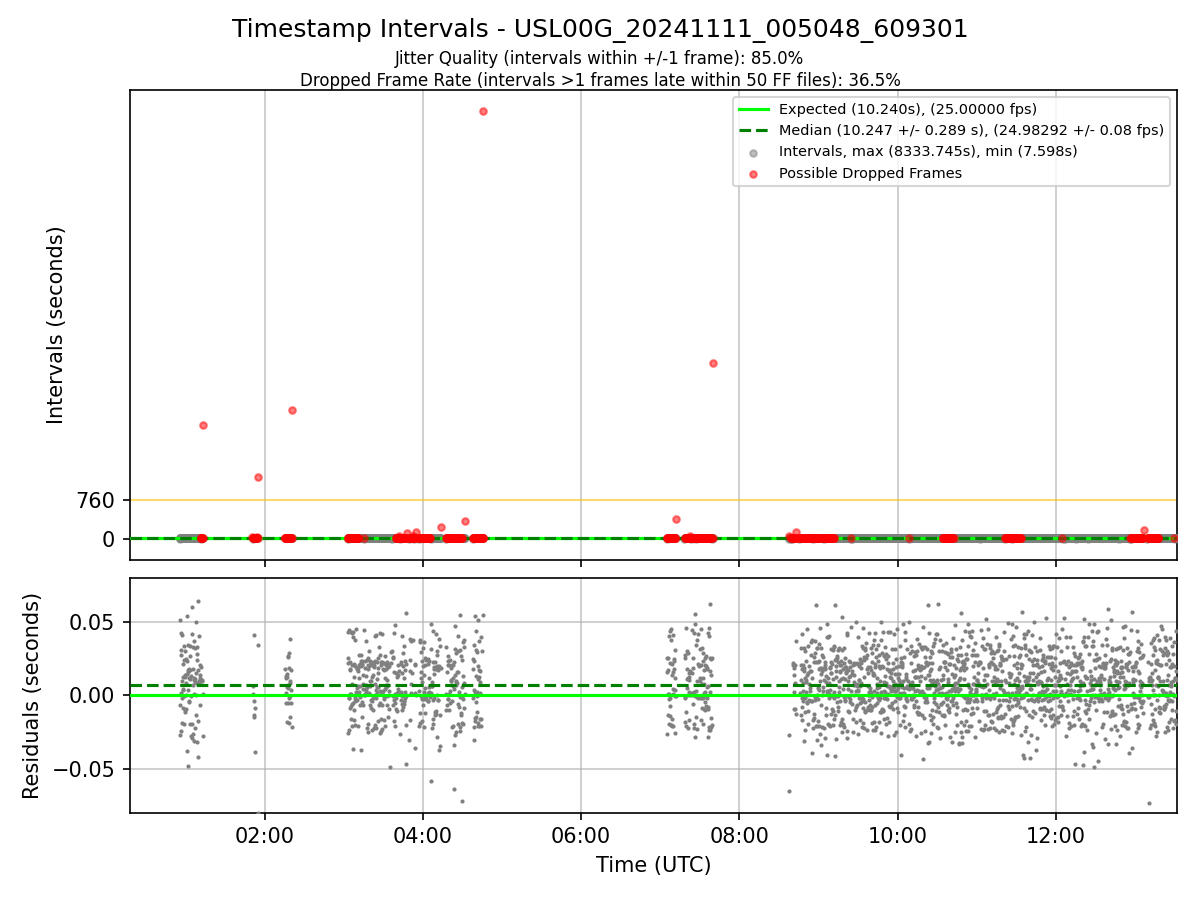Click the '04:00' x-axis tick label
The height and width of the screenshot is (900, 1200).
[x=423, y=834]
